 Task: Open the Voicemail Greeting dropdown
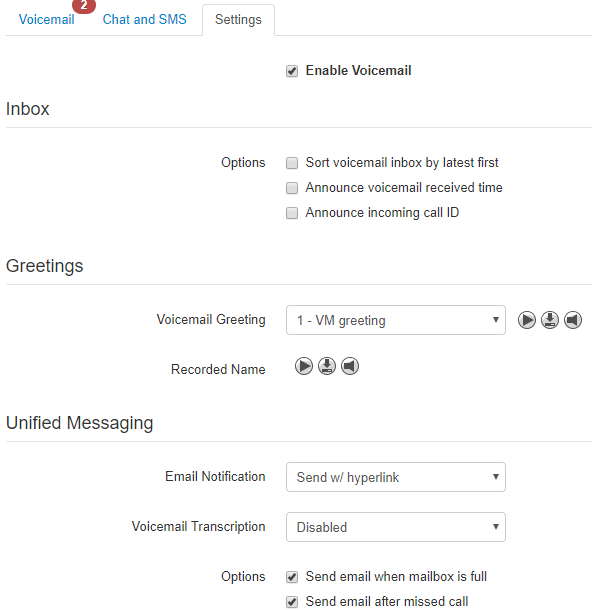[396, 320]
